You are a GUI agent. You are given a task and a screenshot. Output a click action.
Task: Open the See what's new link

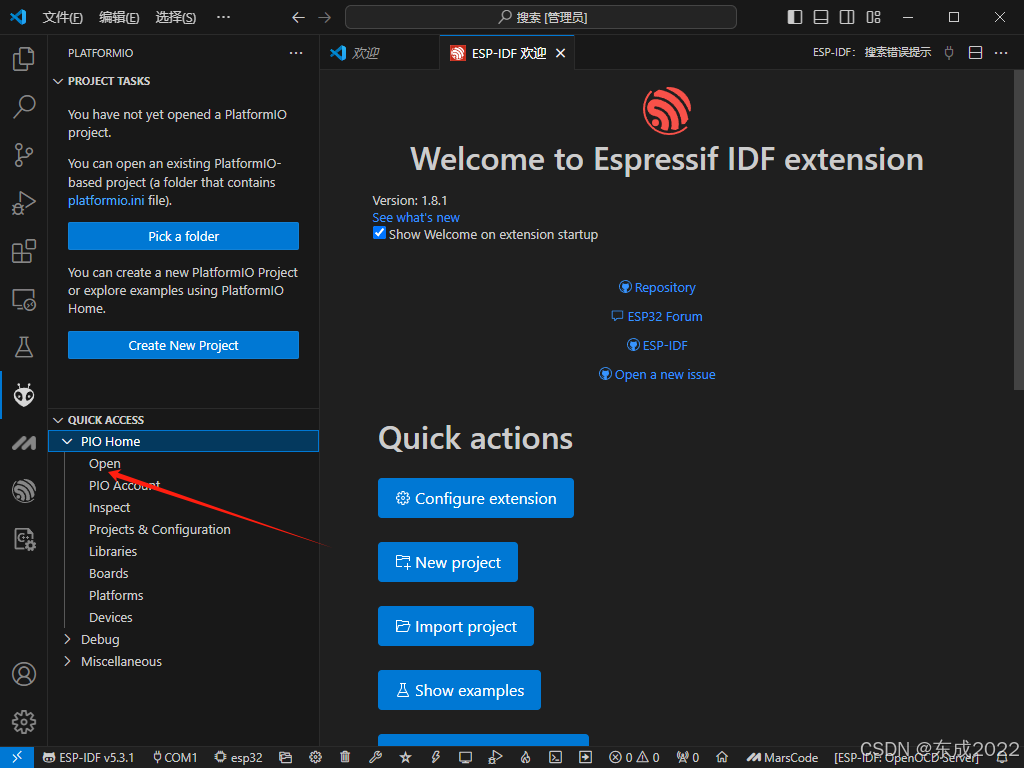point(416,217)
